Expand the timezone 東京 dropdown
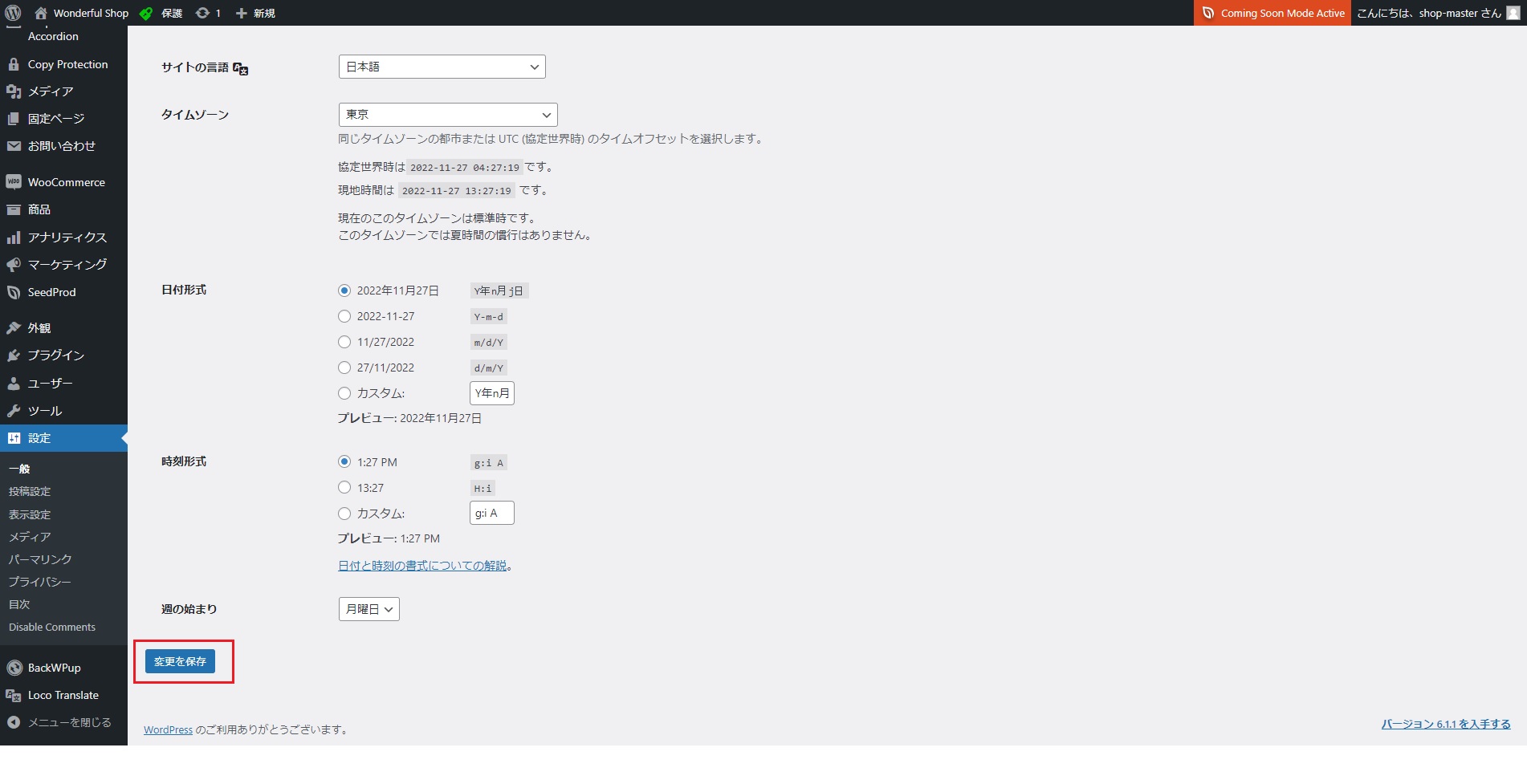Viewport: 1527px width, 784px height. click(447, 115)
